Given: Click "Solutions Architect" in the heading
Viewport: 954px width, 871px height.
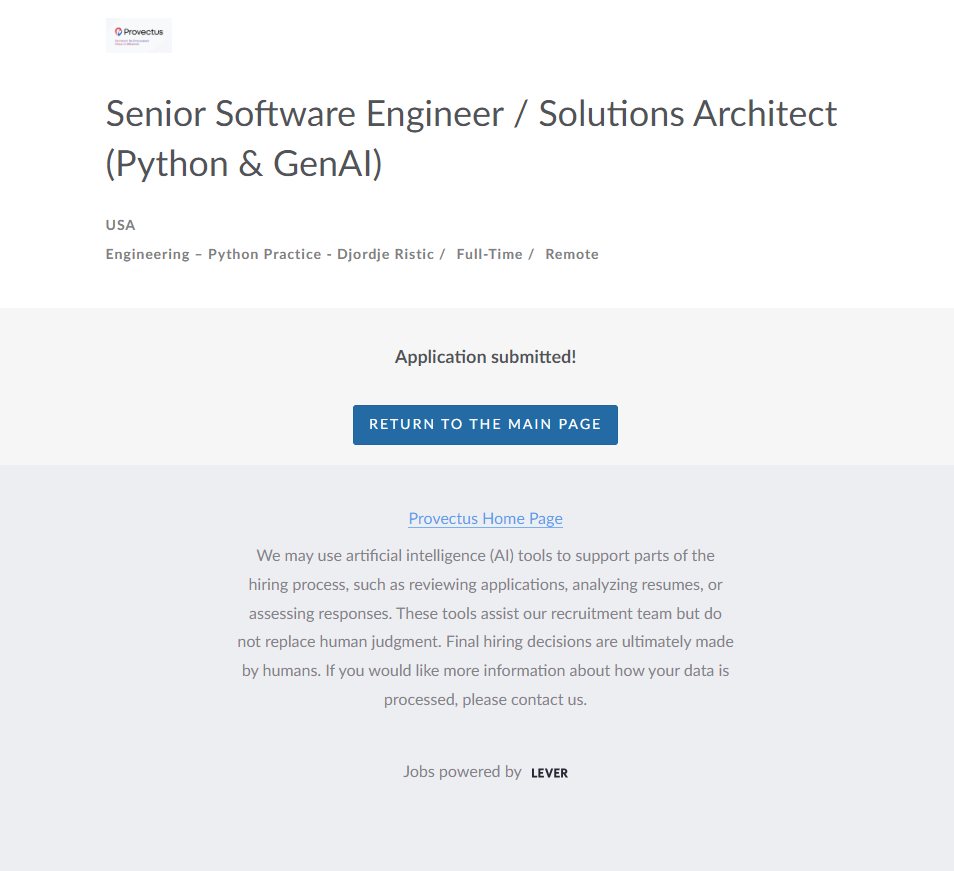Looking at the screenshot, I should coord(688,114).
